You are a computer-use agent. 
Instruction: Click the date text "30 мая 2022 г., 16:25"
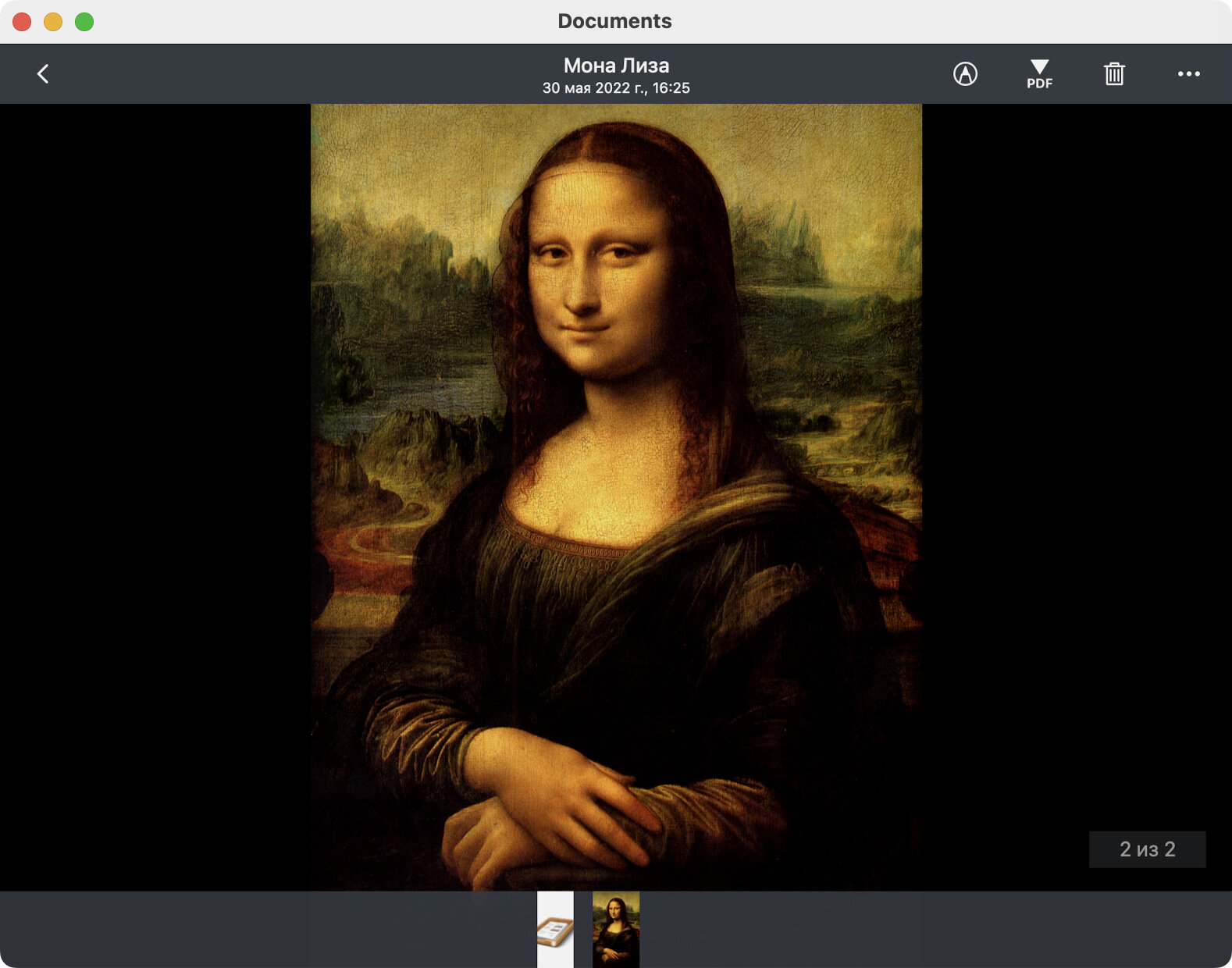pyautogui.click(x=616, y=88)
